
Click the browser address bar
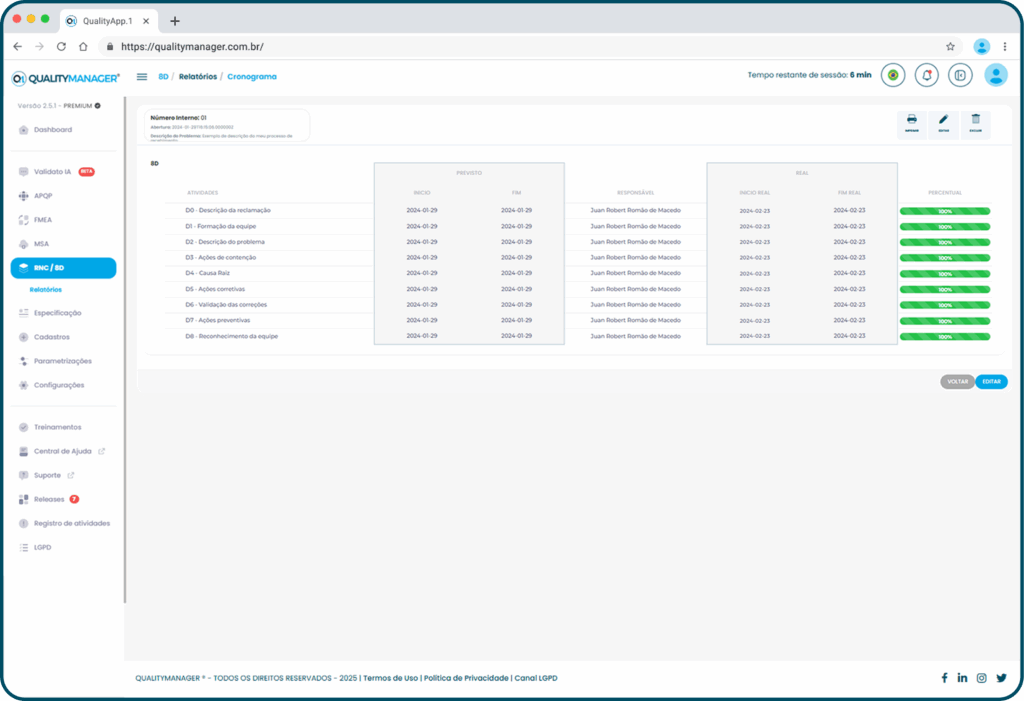click(530, 46)
